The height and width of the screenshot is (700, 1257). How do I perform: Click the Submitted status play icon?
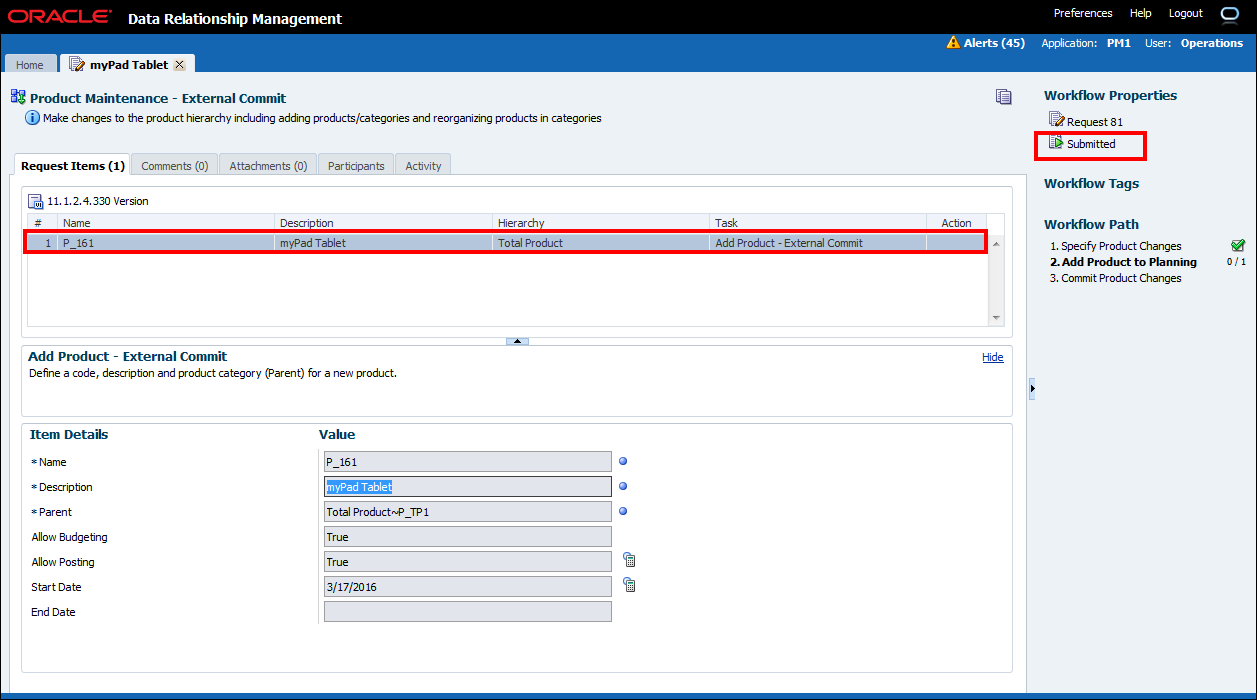1056,144
